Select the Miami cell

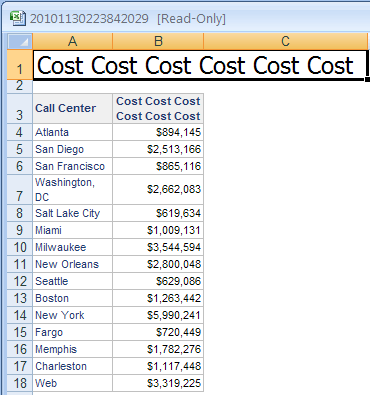point(73,230)
